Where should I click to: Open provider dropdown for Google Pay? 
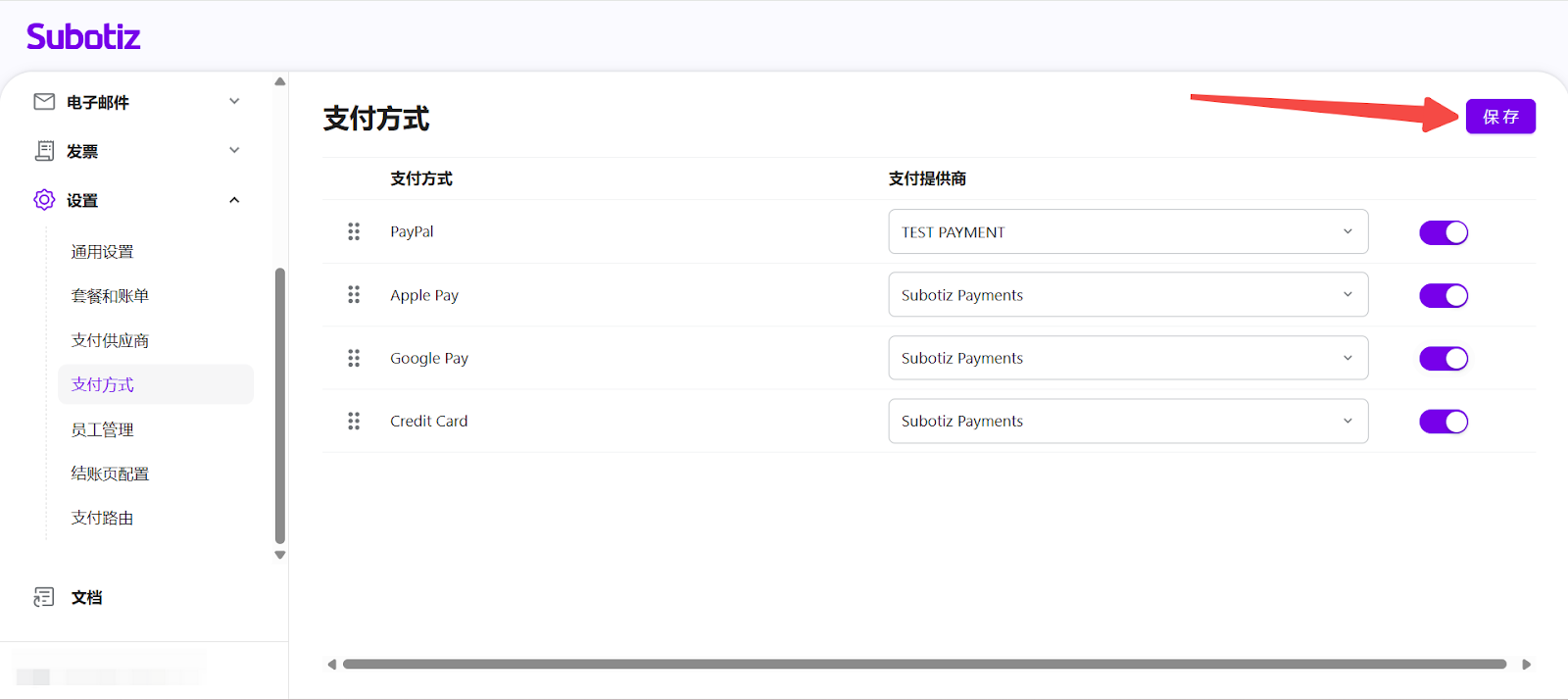point(1127,358)
